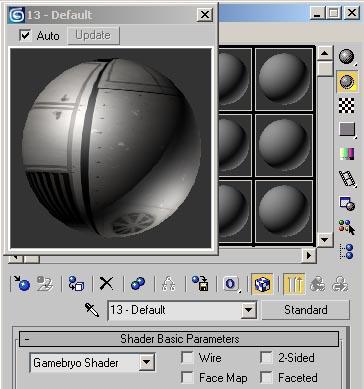Click the Reset Map/Material X icon

pyautogui.click(x=107, y=284)
